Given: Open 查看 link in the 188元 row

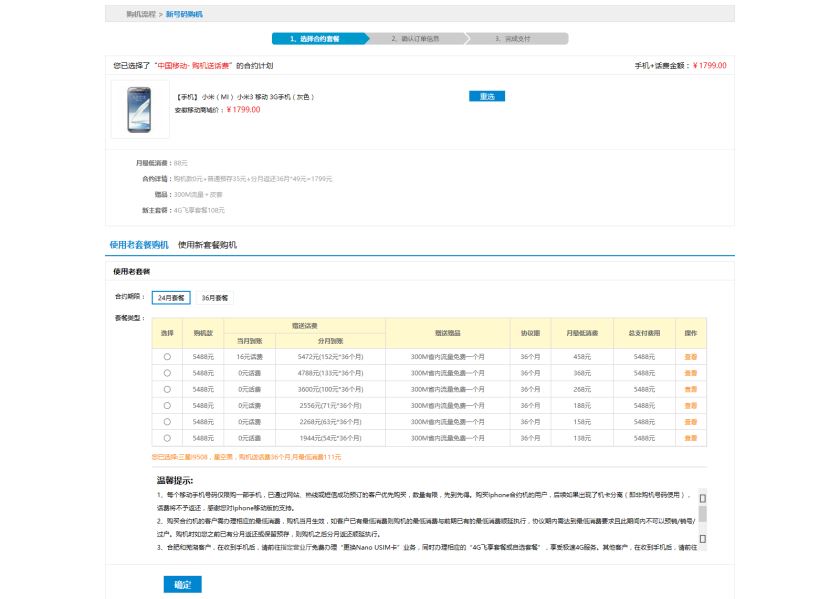Looking at the screenshot, I should [691, 406].
